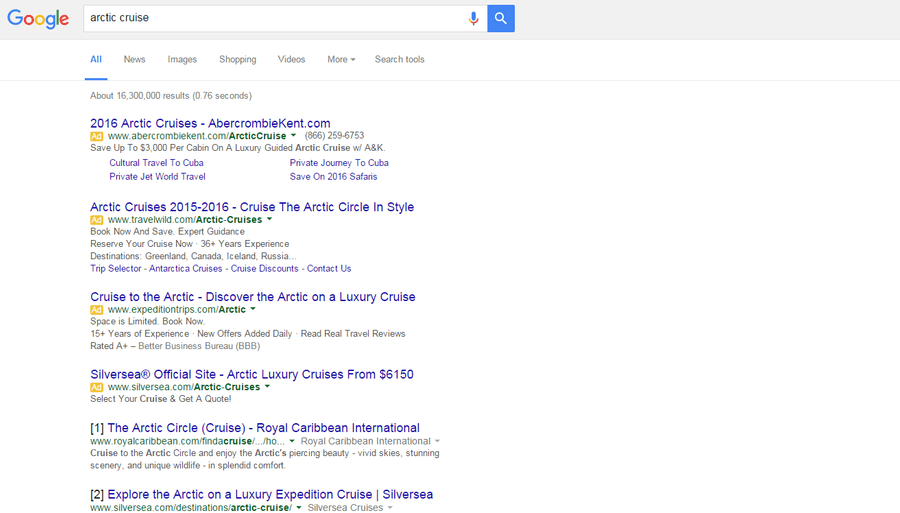Click the About 16,300,000 results text
This screenshot has height=513, width=900.
(x=170, y=96)
